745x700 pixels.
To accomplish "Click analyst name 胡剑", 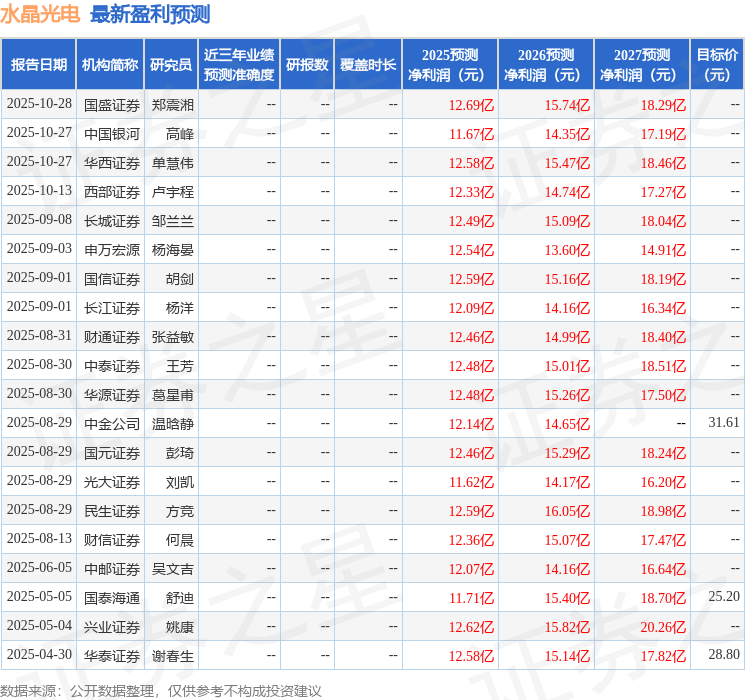I will coord(180,279).
